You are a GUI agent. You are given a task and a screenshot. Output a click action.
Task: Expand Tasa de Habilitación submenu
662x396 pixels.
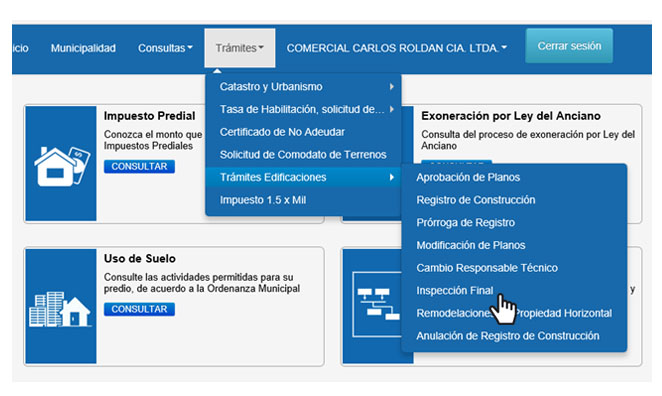point(303,109)
